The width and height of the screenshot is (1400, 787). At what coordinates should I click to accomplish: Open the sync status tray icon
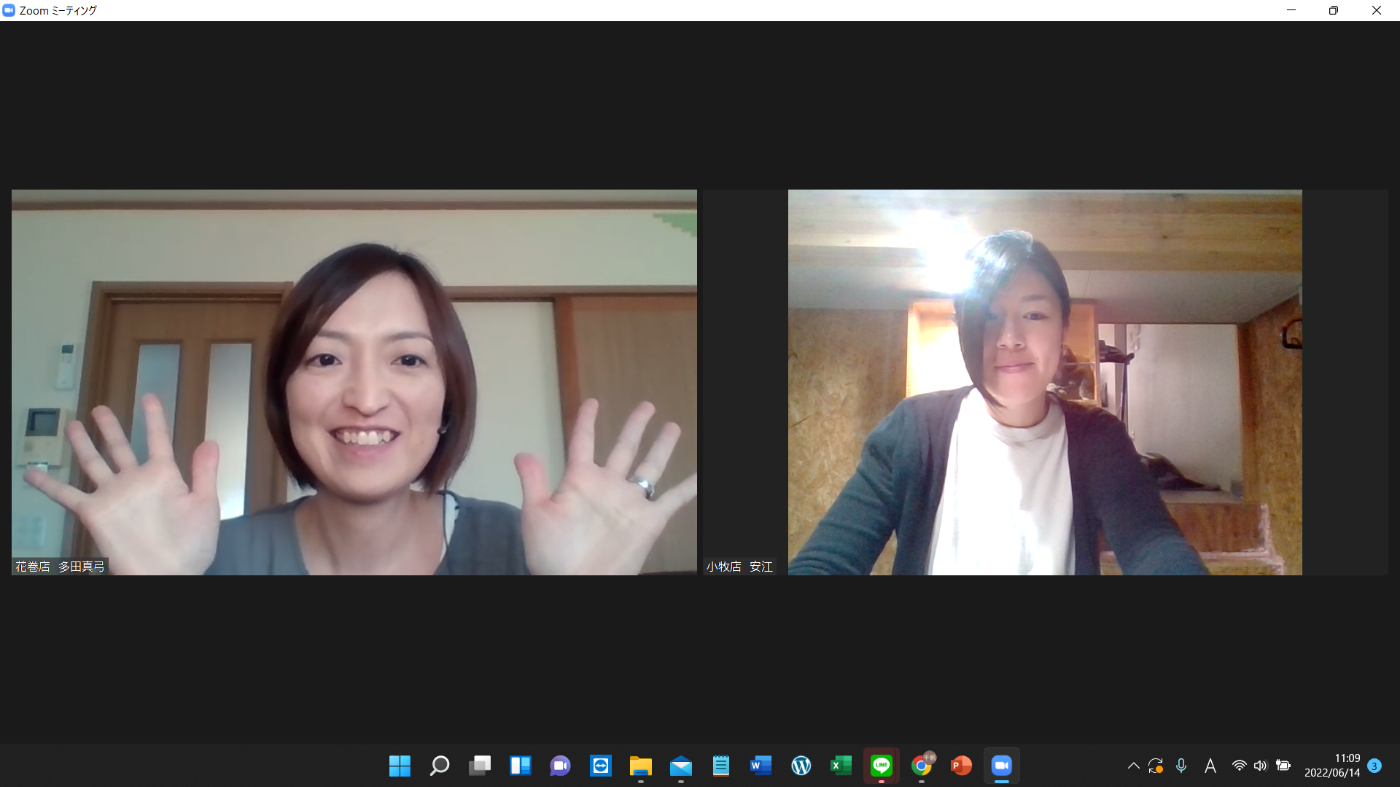click(x=1155, y=766)
